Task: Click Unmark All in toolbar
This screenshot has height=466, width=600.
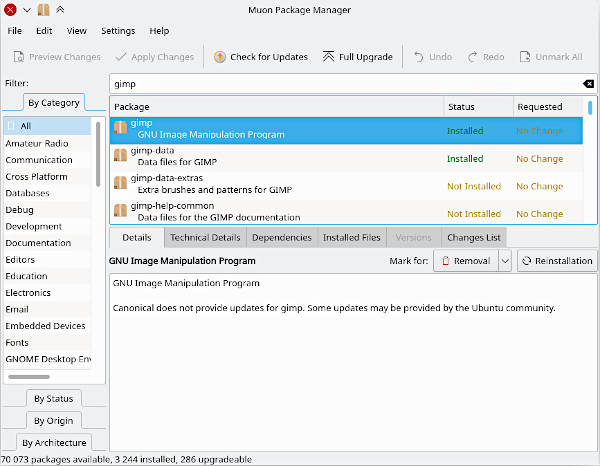Action: 551,57
